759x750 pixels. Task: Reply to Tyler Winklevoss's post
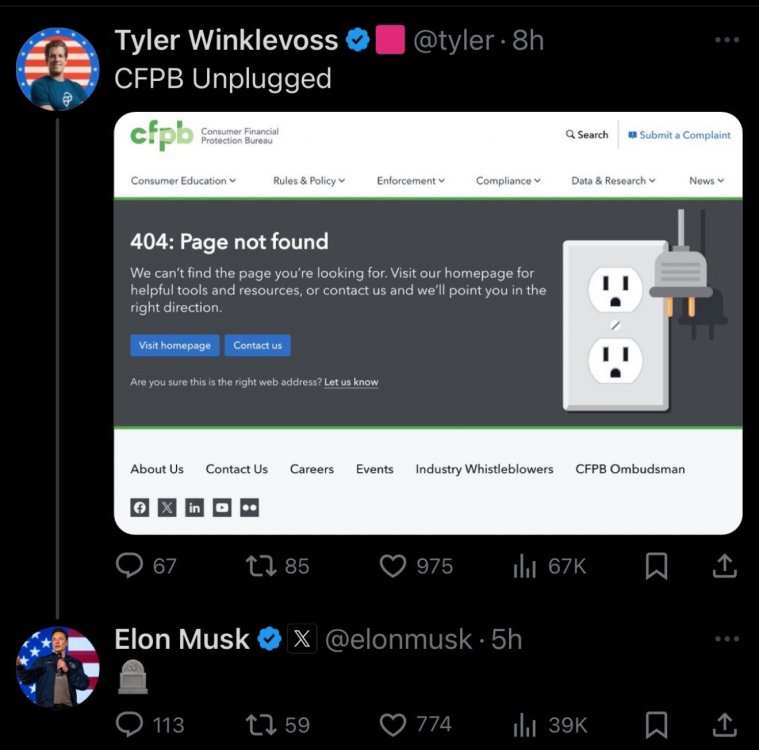point(132,566)
